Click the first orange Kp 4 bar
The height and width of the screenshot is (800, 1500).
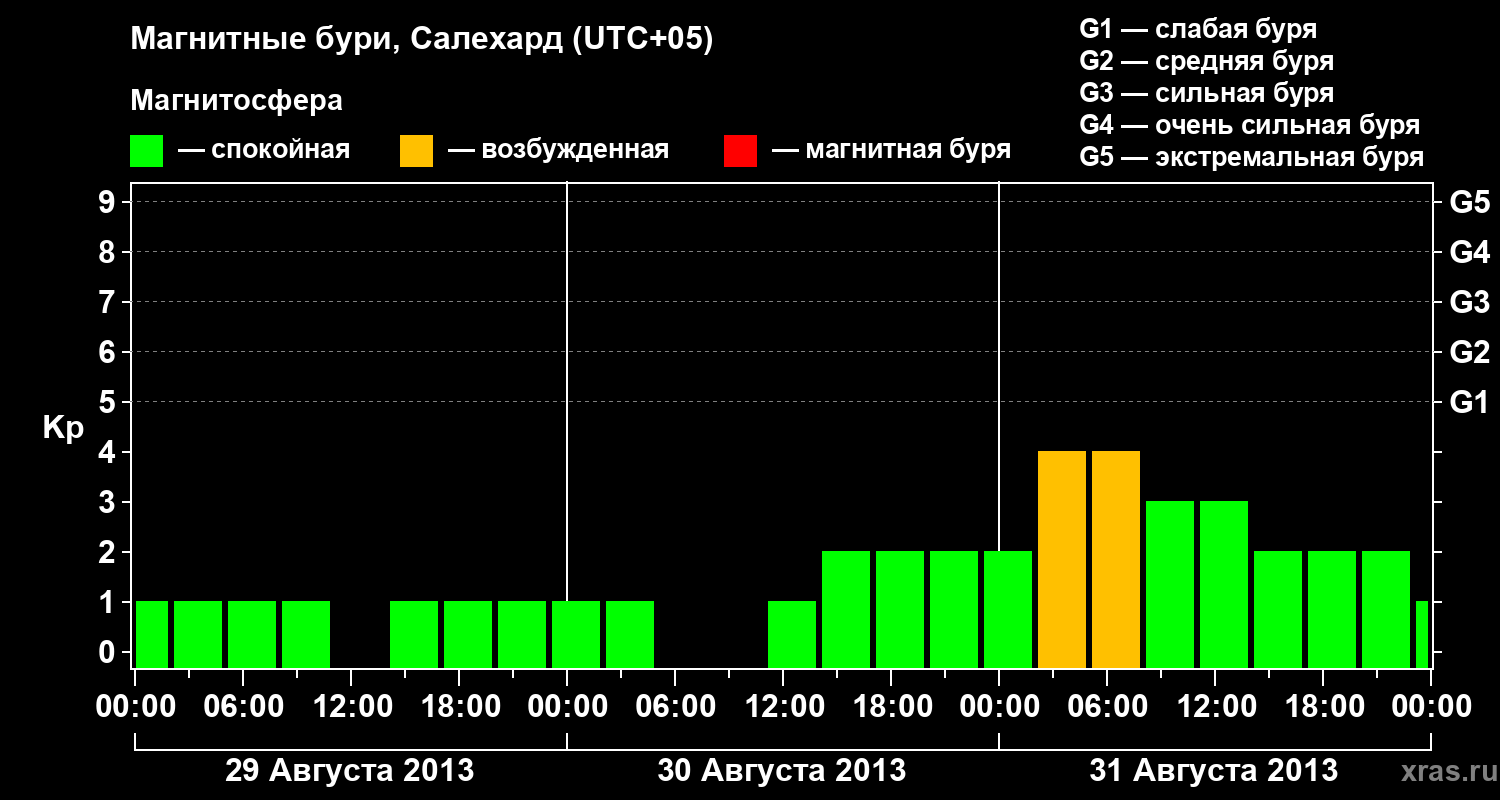(1062, 560)
